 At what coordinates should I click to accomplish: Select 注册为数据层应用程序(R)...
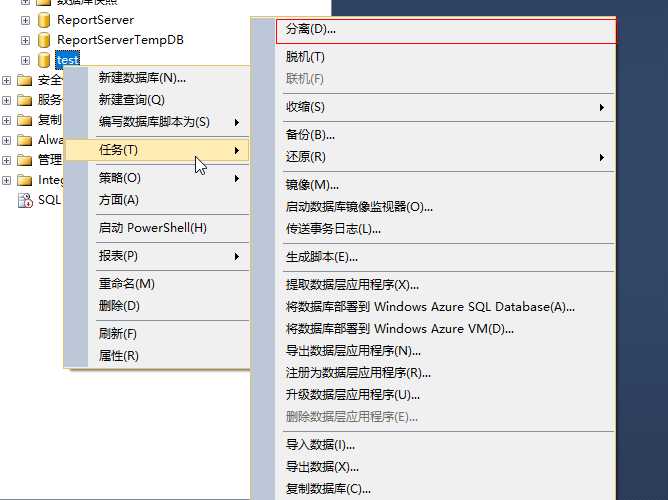[x=434, y=374]
